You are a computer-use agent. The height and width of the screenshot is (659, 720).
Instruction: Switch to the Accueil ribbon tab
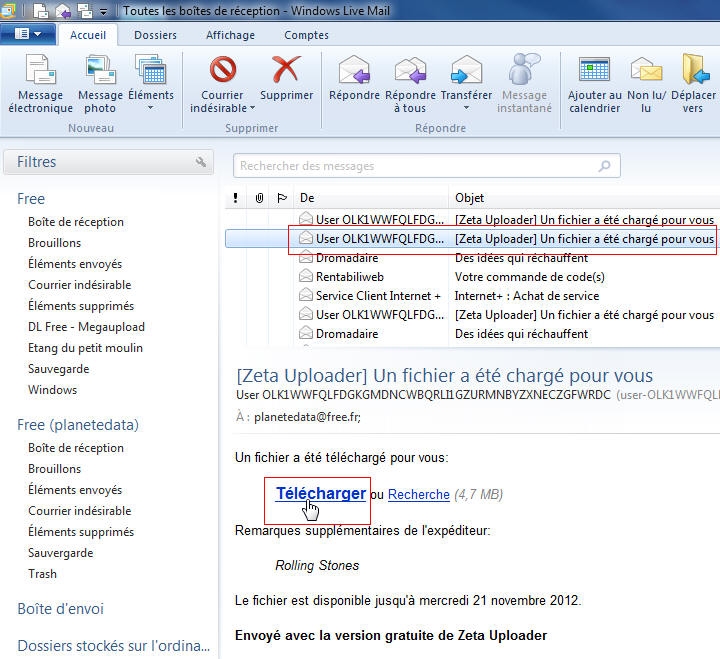pos(88,35)
